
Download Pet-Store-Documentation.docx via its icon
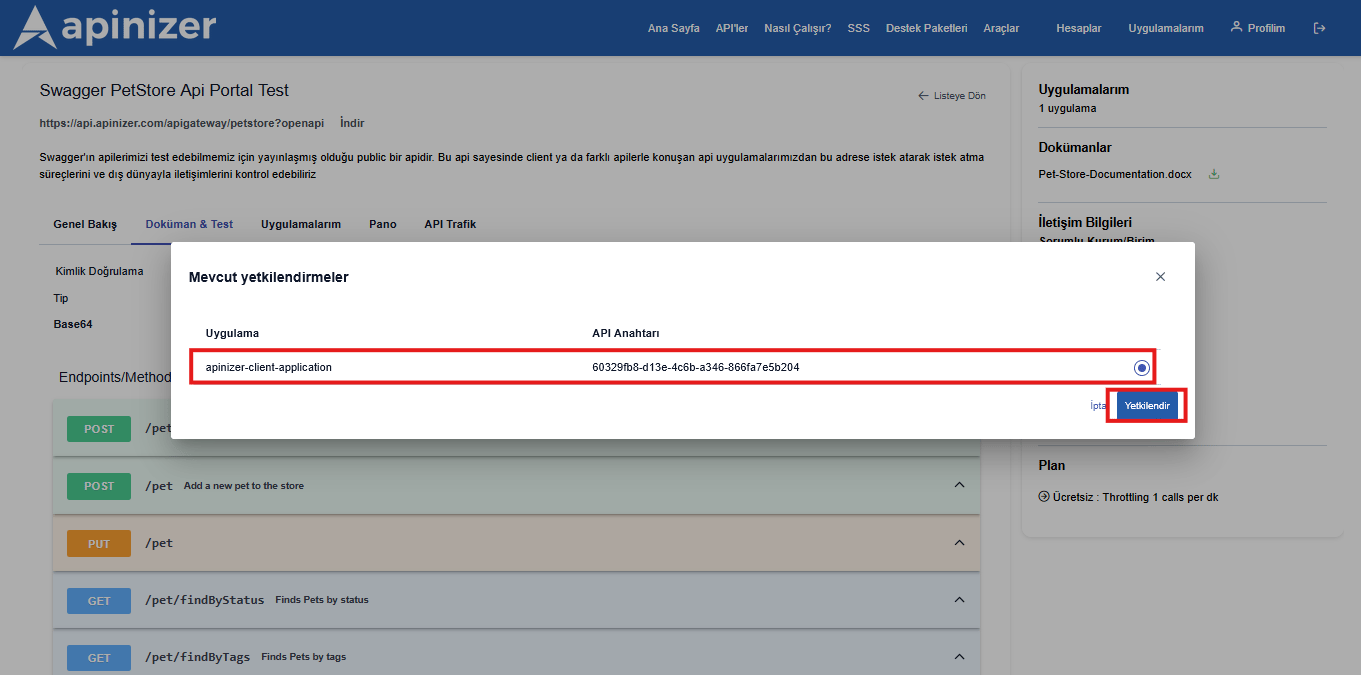[1214, 174]
